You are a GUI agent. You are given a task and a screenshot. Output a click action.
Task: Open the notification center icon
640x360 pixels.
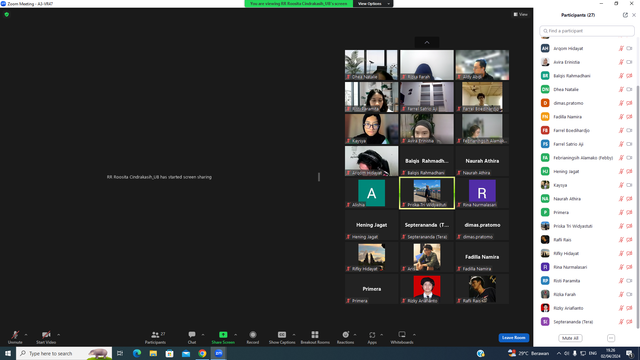coord(630,353)
